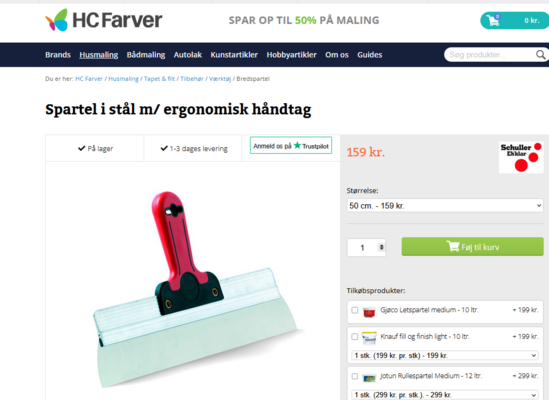Focus the Søg produkter search field
Screen dimensions: 549x400
[490, 55]
